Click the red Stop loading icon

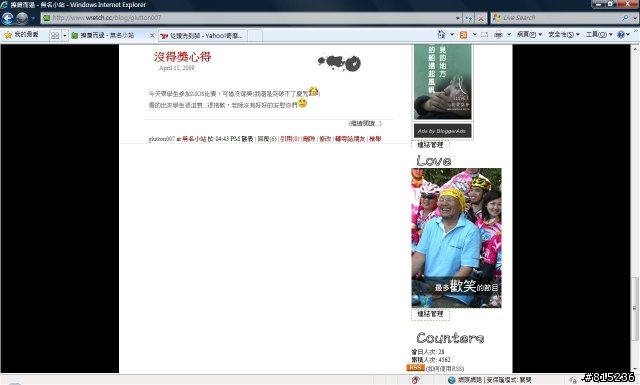(481, 18)
